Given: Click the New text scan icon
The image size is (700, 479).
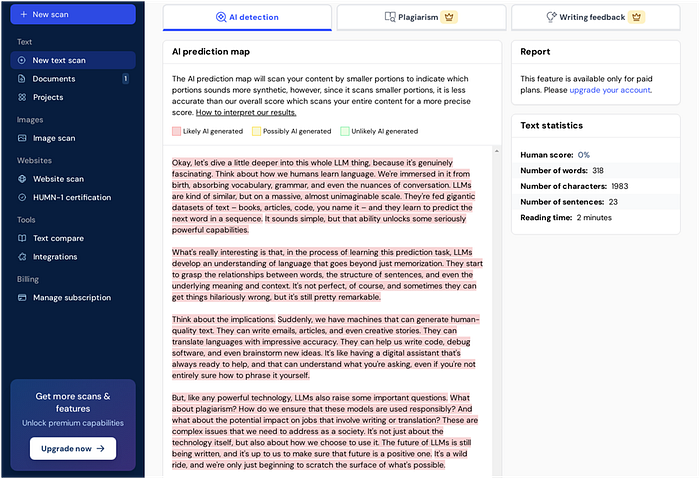Looking at the screenshot, I should tap(22, 60).
